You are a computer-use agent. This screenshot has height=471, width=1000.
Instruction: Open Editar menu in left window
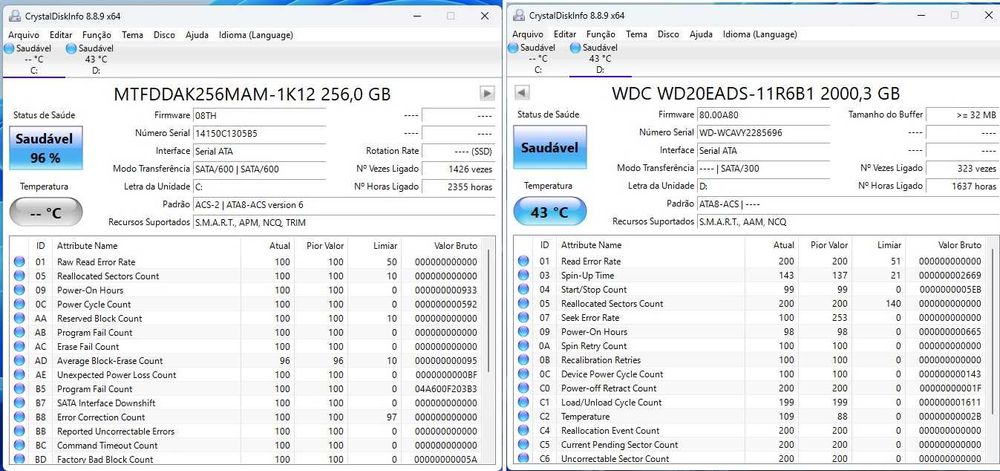click(x=61, y=35)
